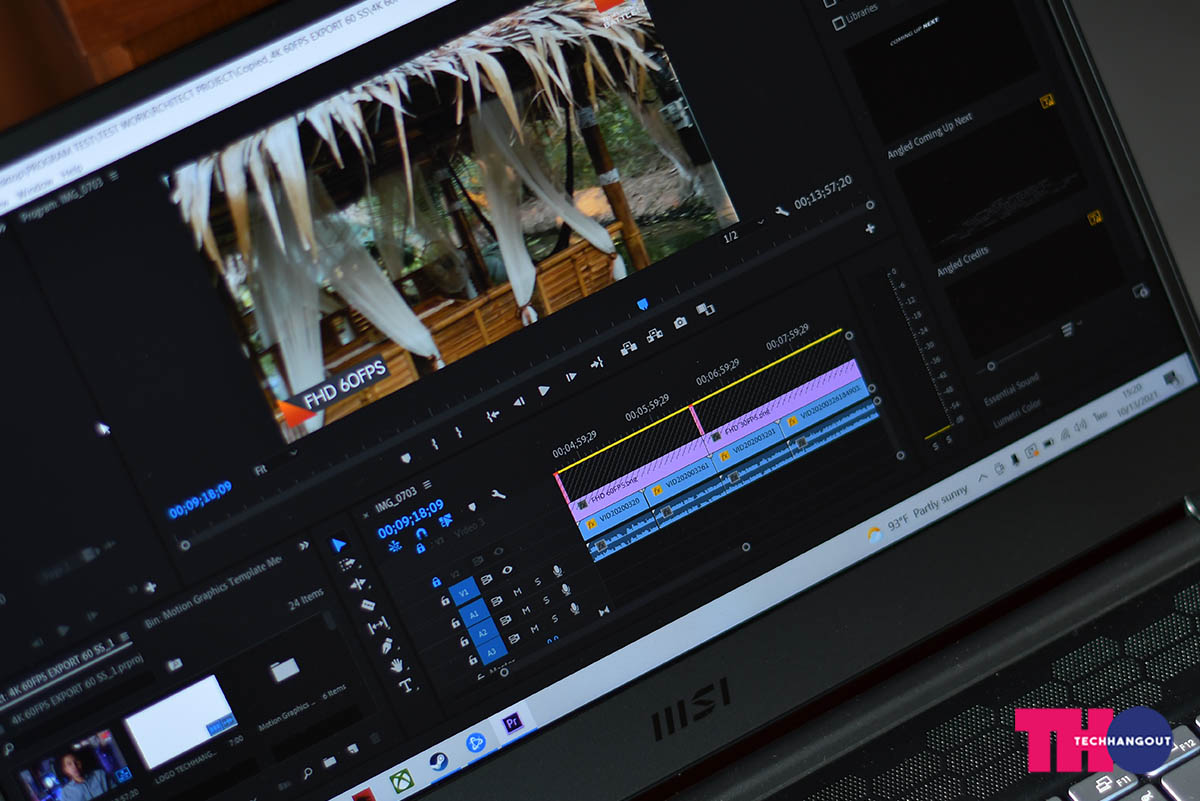Viewport: 1200px width, 801px height.
Task: Click the timeline playhead timecode field
Action: coord(410,520)
